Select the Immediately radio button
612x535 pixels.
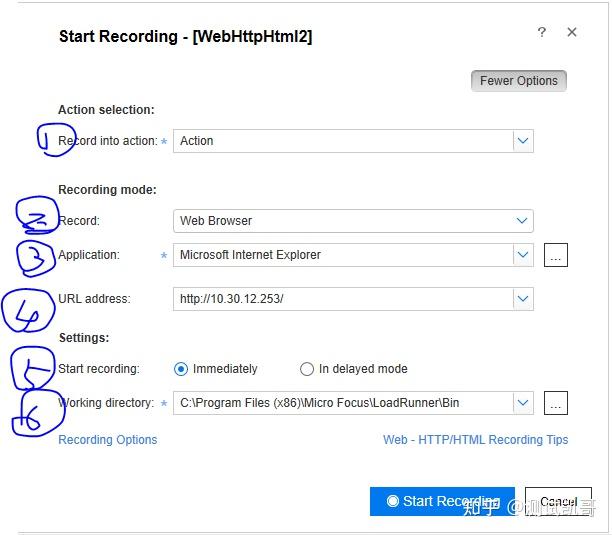point(181,369)
